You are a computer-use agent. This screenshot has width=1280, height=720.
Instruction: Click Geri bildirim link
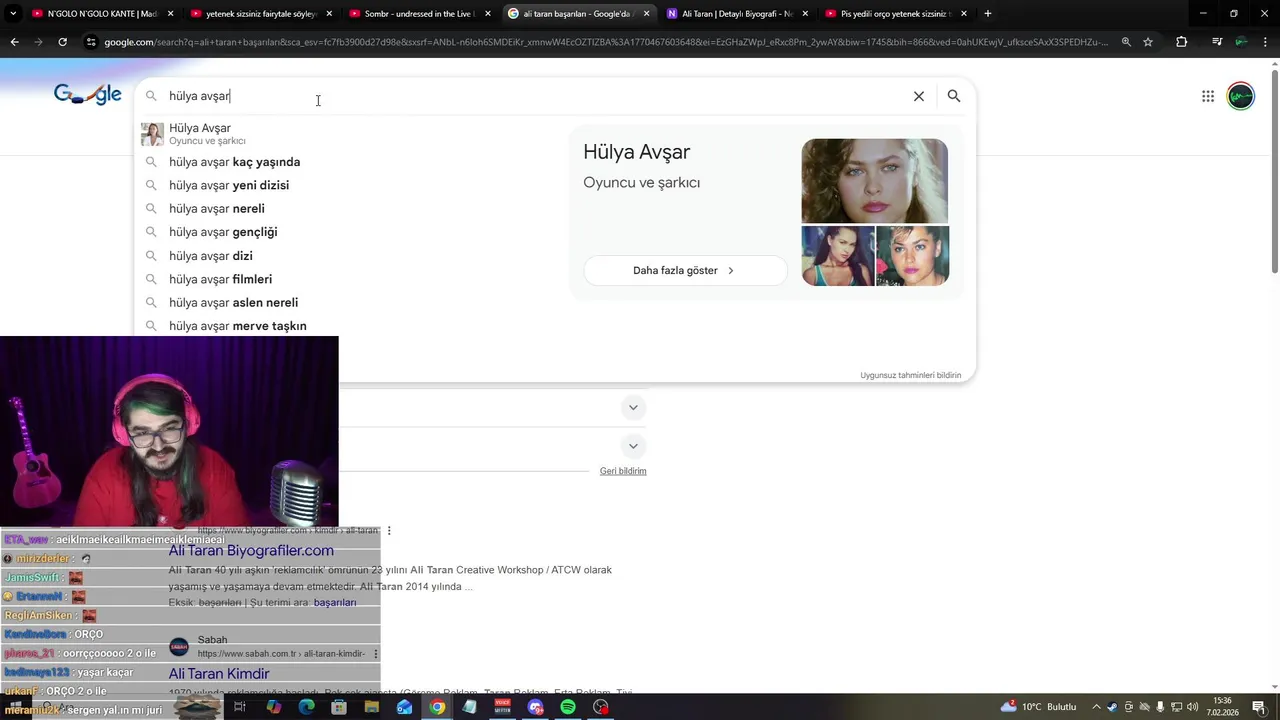[623, 471]
